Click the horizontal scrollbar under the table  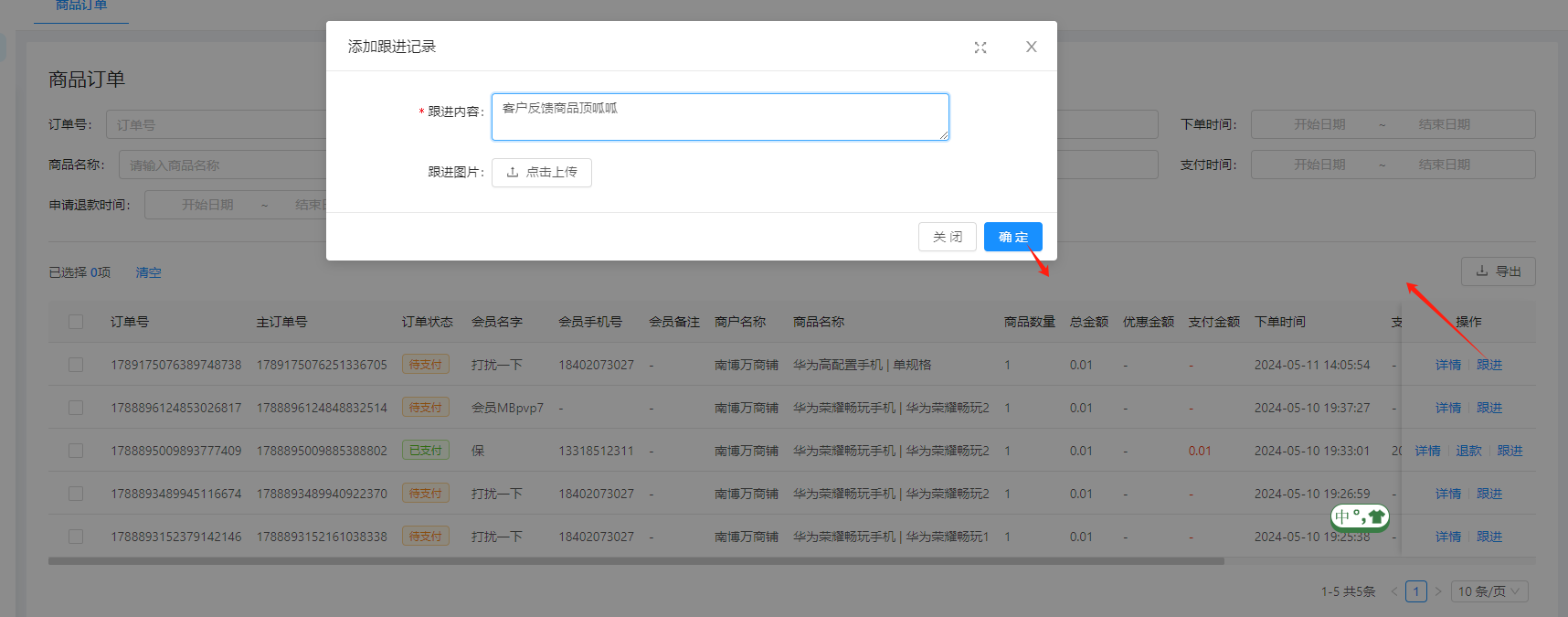[636, 561]
